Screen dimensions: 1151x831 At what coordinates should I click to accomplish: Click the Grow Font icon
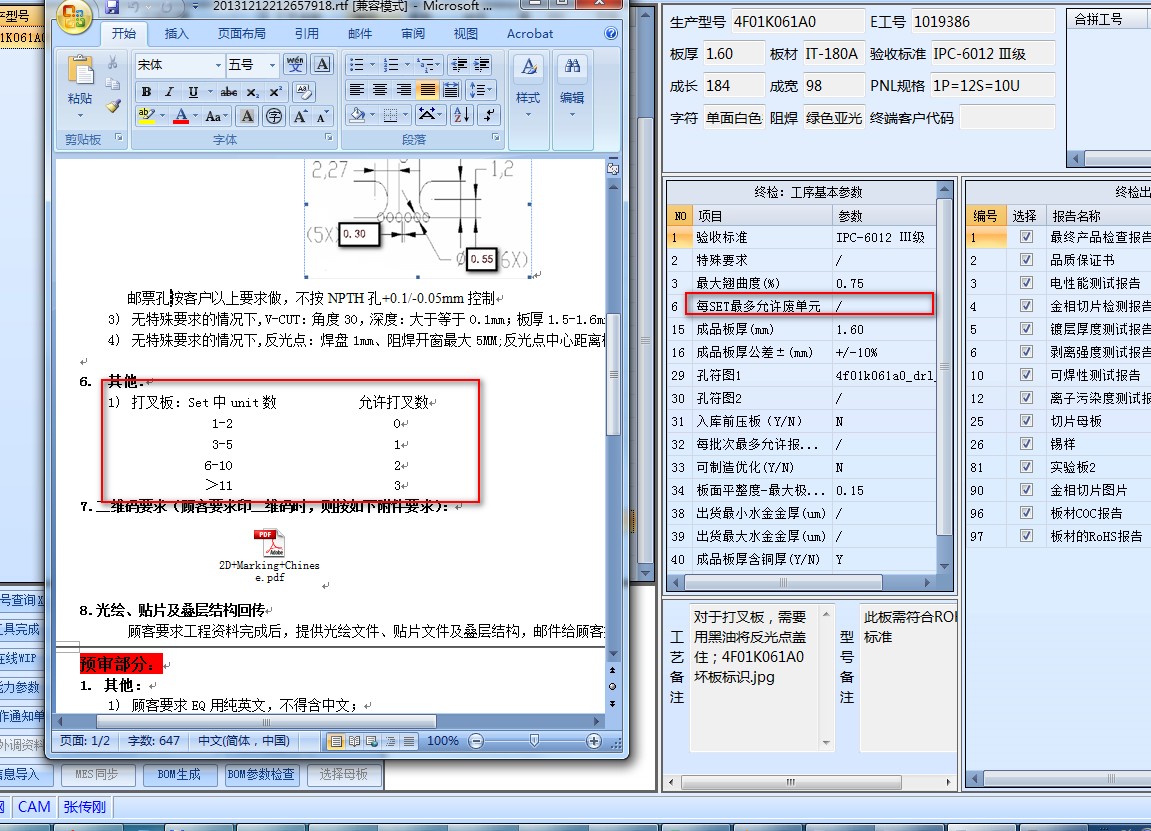(299, 116)
